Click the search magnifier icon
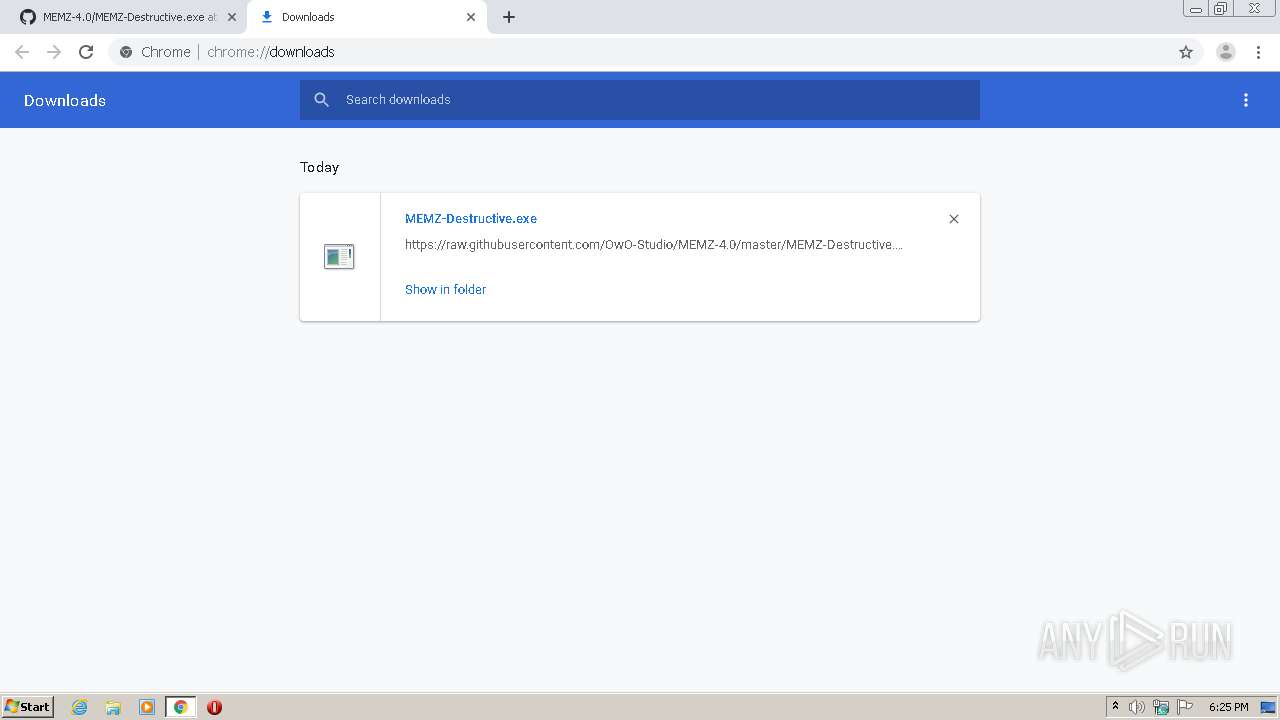The height and width of the screenshot is (720, 1280). tap(322, 99)
